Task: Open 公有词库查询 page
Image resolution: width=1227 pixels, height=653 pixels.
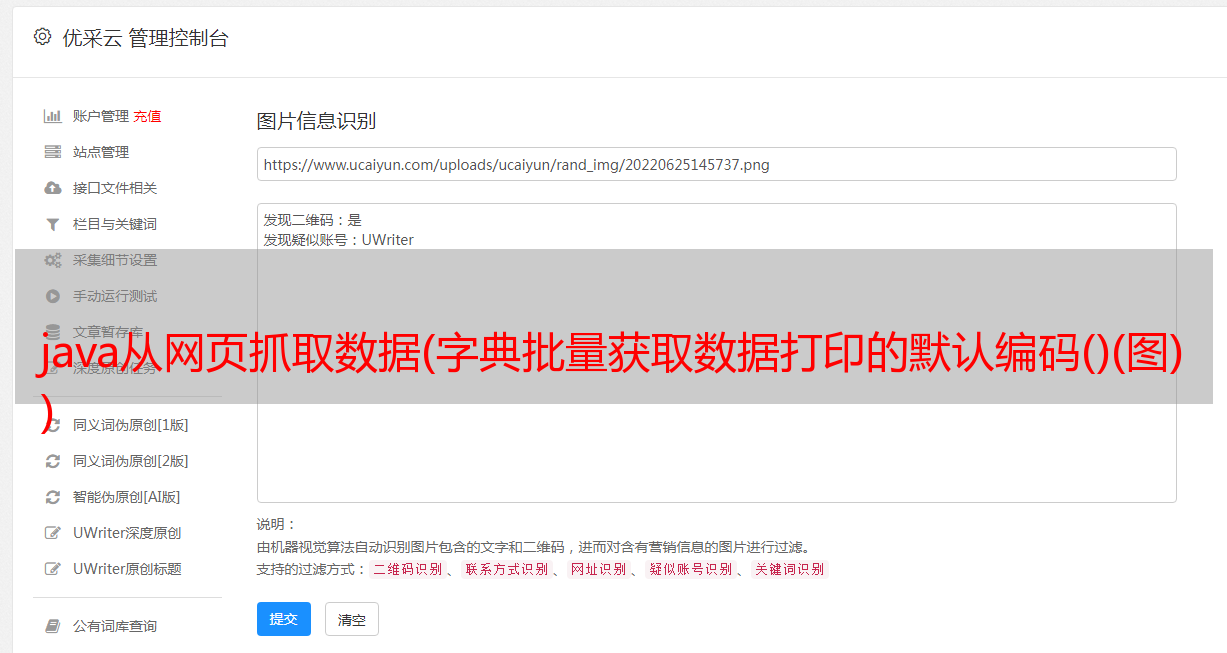Action: tap(115, 626)
